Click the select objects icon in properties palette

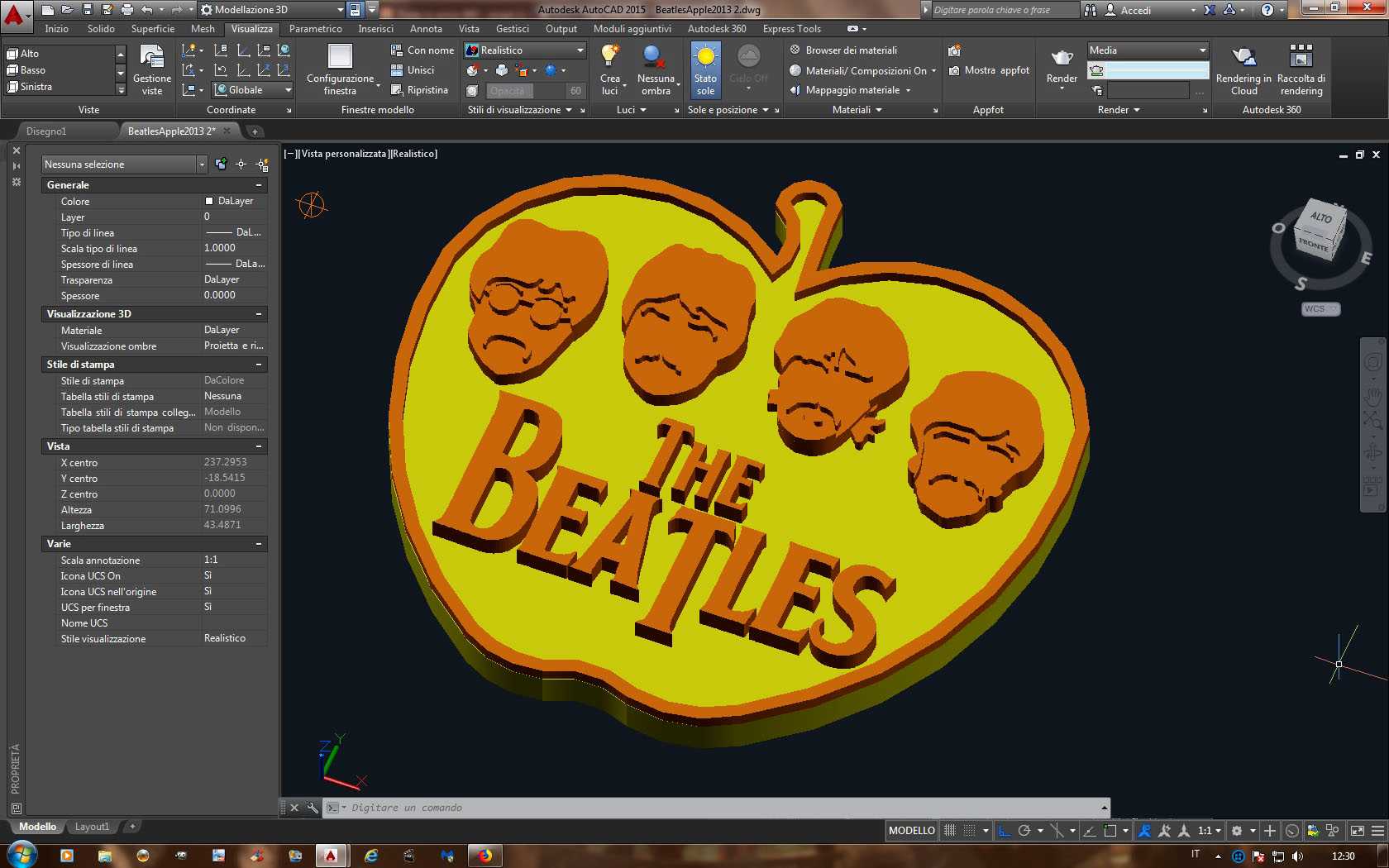241,165
